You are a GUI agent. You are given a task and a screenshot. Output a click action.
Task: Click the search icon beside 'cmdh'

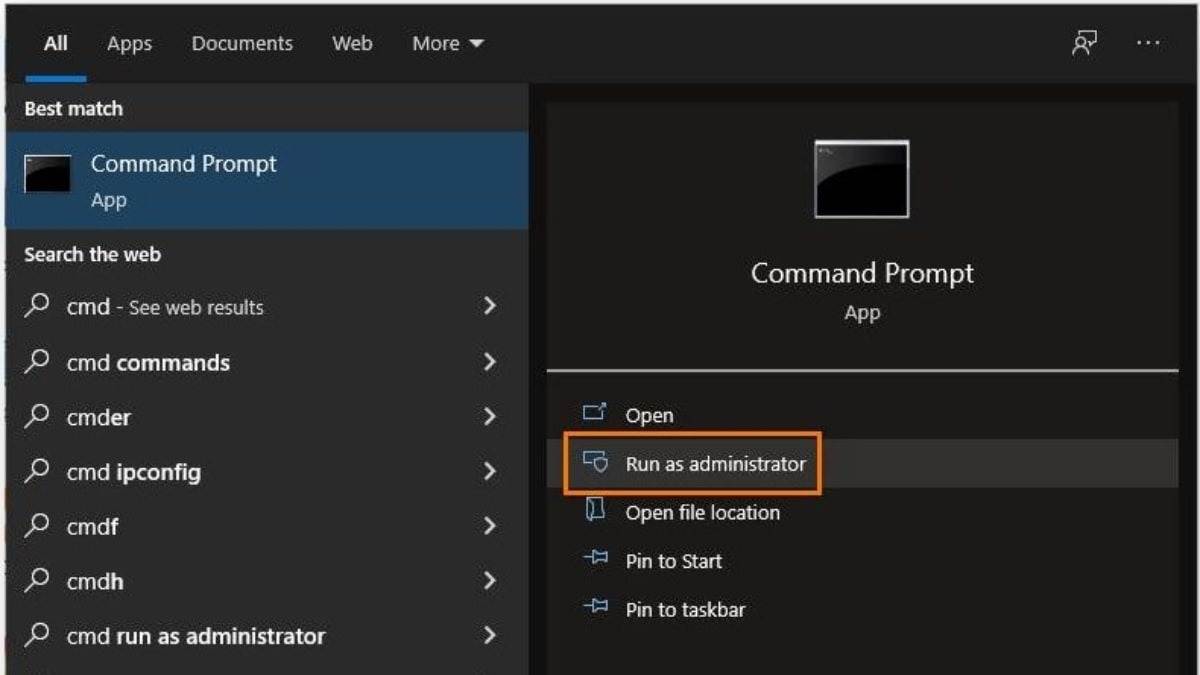point(37,580)
